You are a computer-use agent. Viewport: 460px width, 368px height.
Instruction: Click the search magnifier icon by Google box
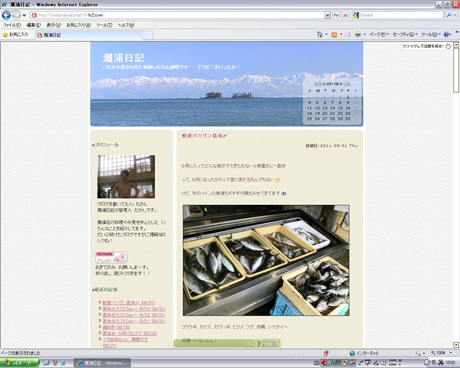click(x=449, y=15)
